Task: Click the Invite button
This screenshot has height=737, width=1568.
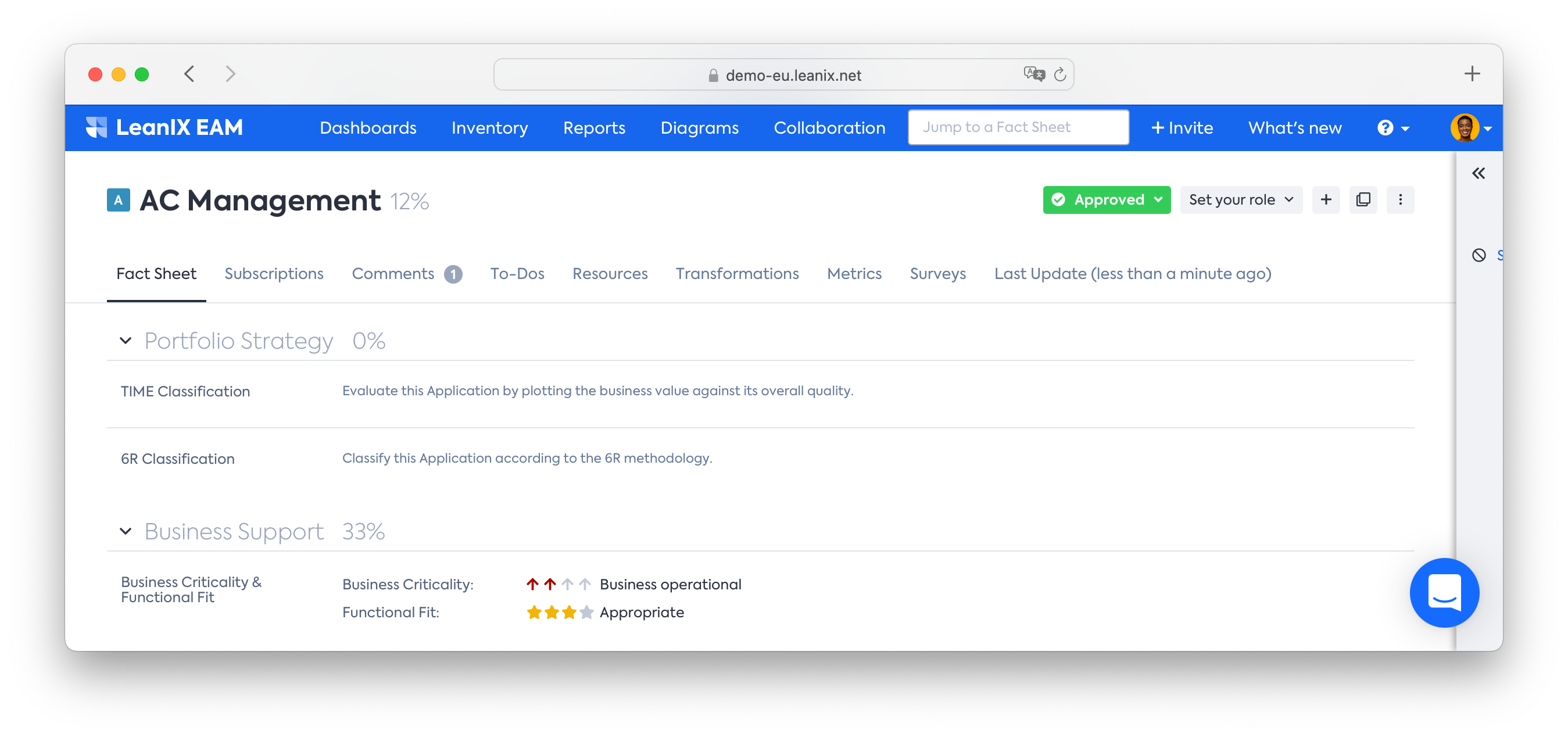Action: click(x=1182, y=128)
